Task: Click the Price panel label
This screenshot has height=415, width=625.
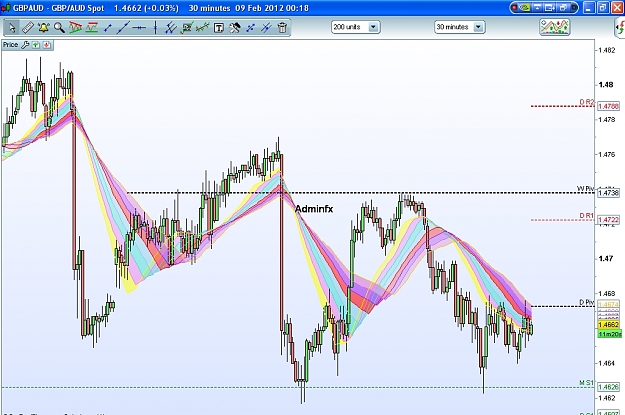Action: (x=10, y=45)
